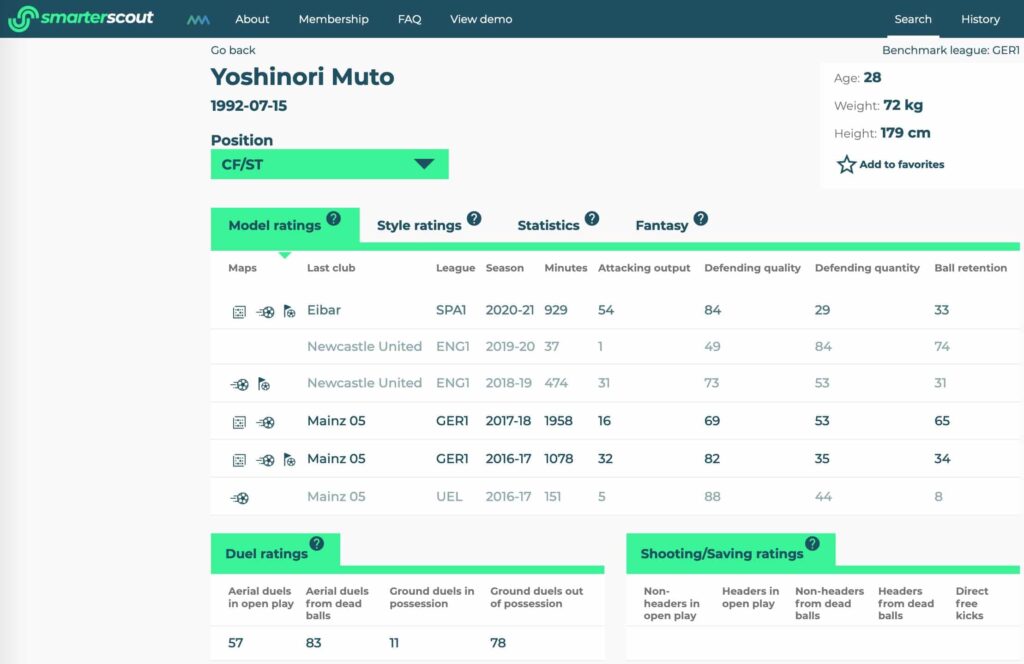This screenshot has height=664, width=1024.
Task: Click the Benchmark league: GER1 label
Action: point(950,50)
